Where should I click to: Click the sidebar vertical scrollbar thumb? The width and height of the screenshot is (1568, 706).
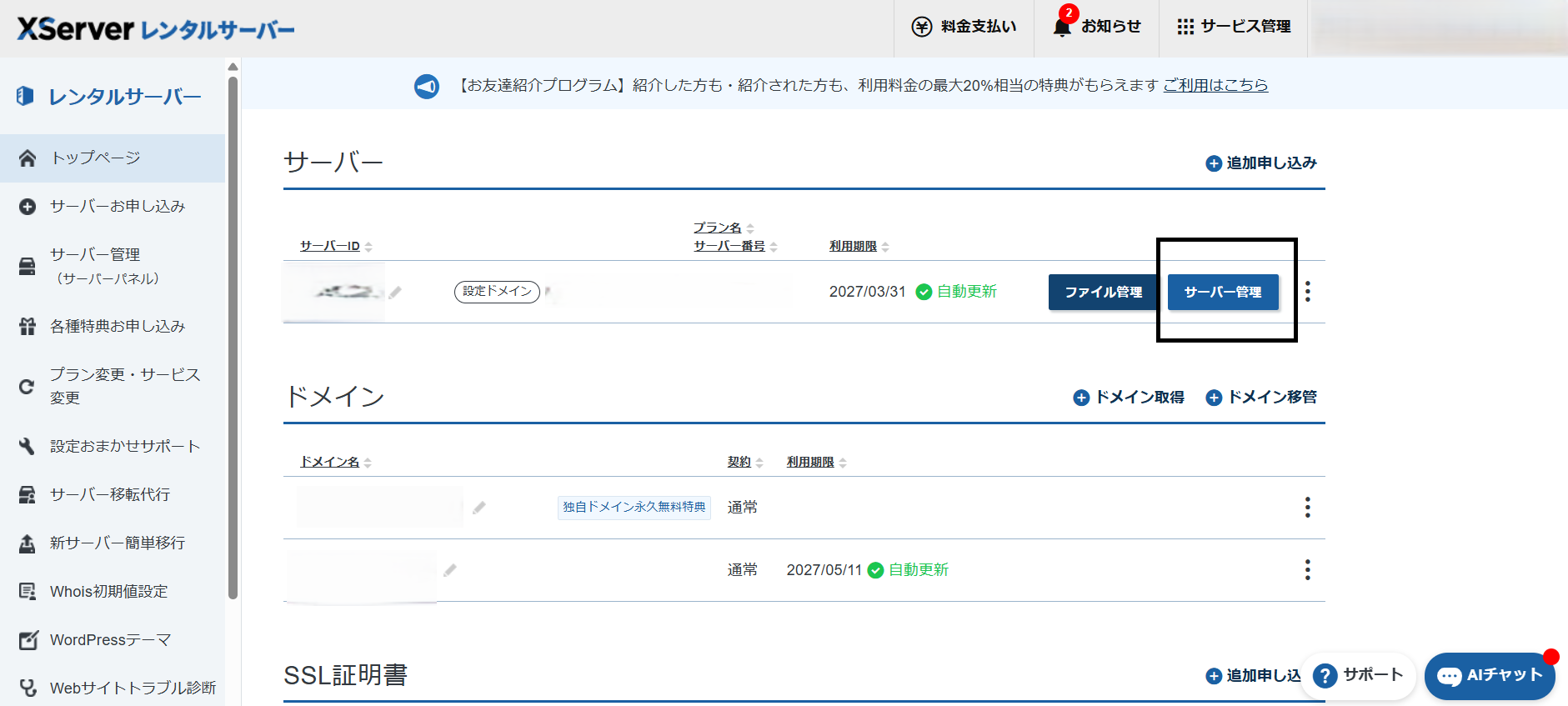click(233, 338)
